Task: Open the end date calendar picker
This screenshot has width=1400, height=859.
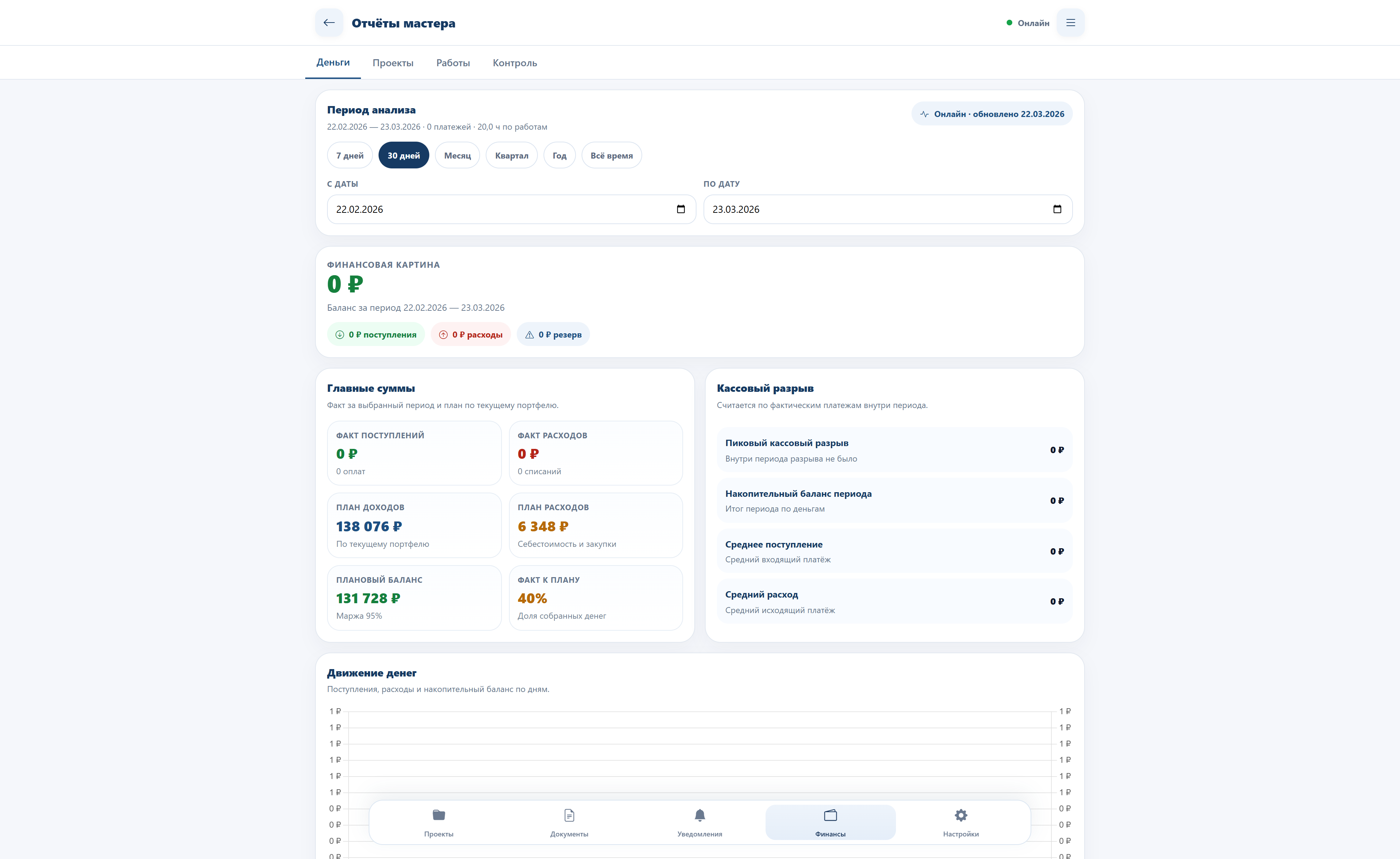Action: [x=1057, y=209]
